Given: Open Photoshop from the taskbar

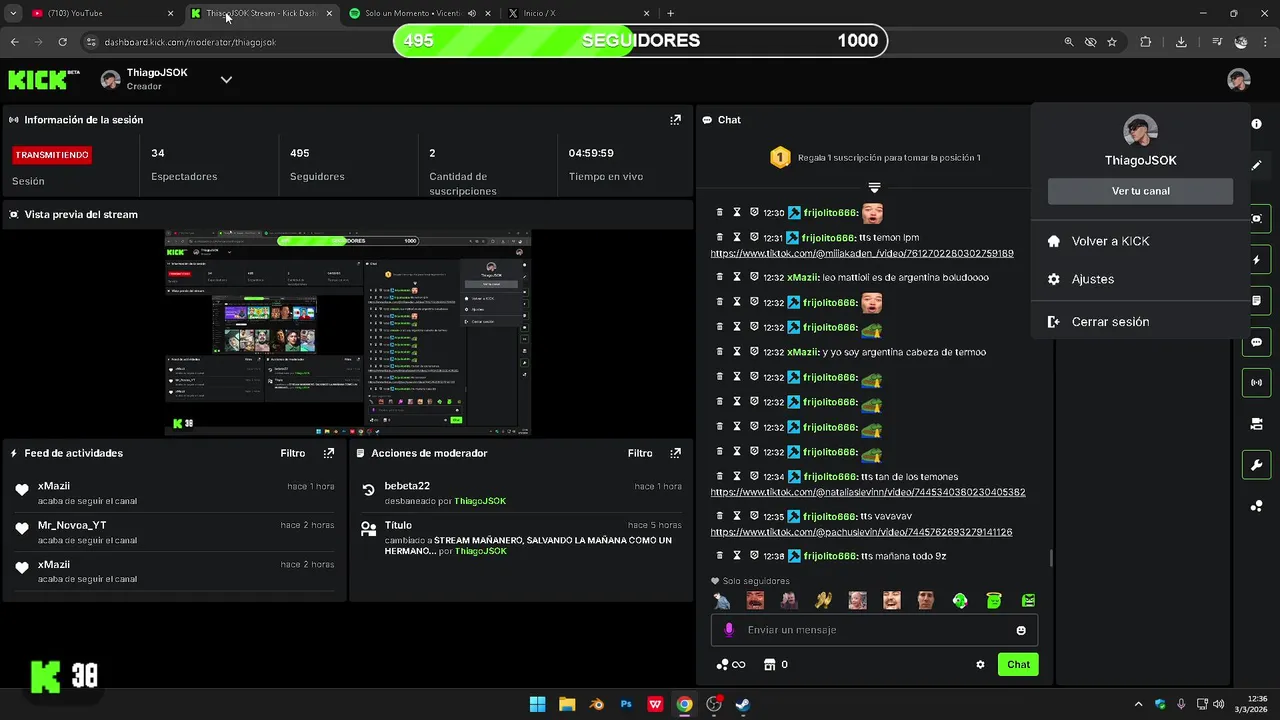Looking at the screenshot, I should coord(626,704).
